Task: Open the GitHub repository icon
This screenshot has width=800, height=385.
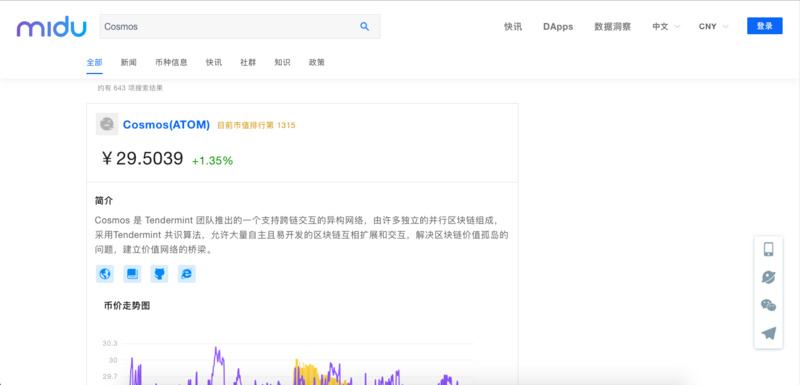Action: (x=159, y=274)
